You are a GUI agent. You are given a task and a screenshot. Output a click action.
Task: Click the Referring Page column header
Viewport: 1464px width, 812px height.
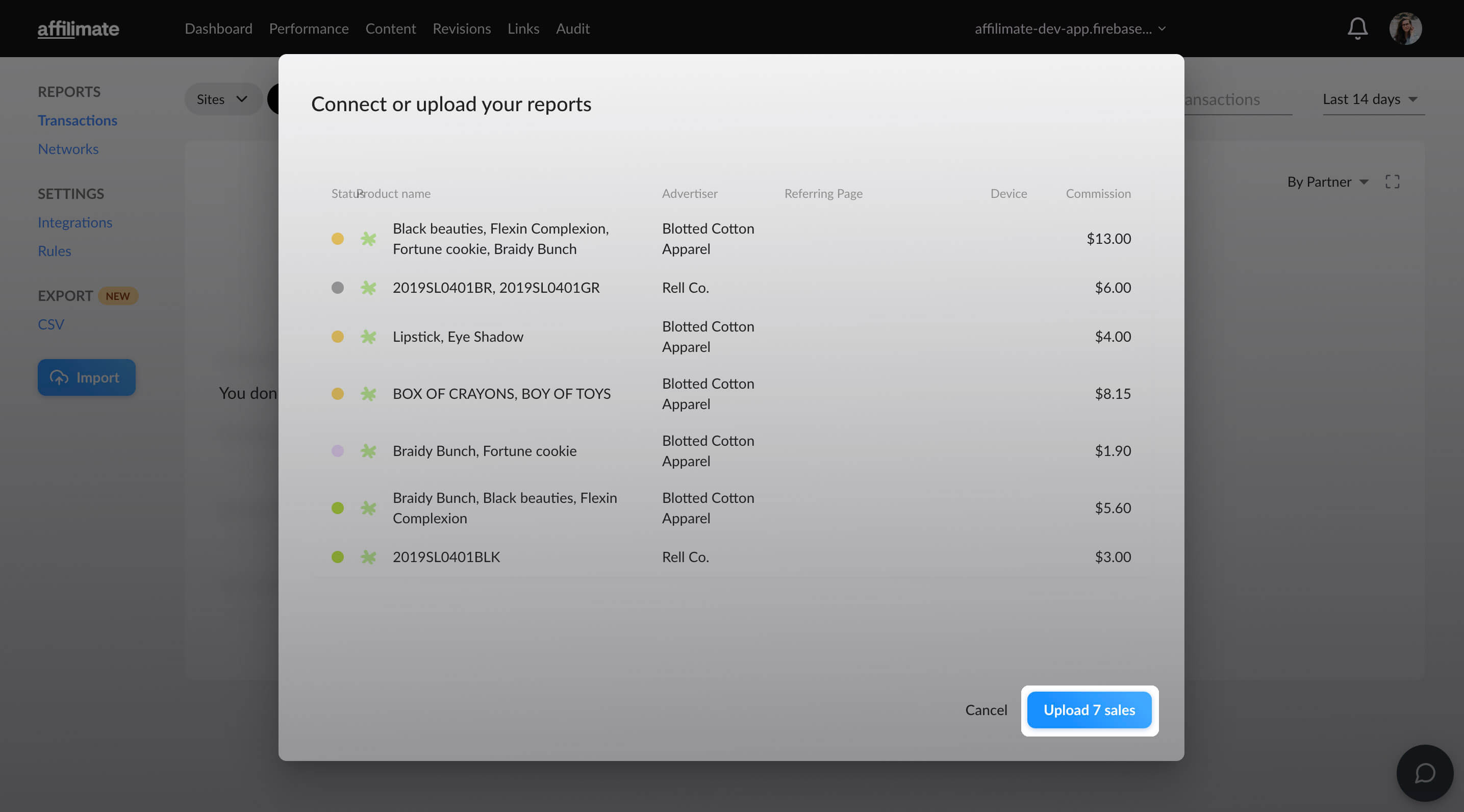pos(823,194)
